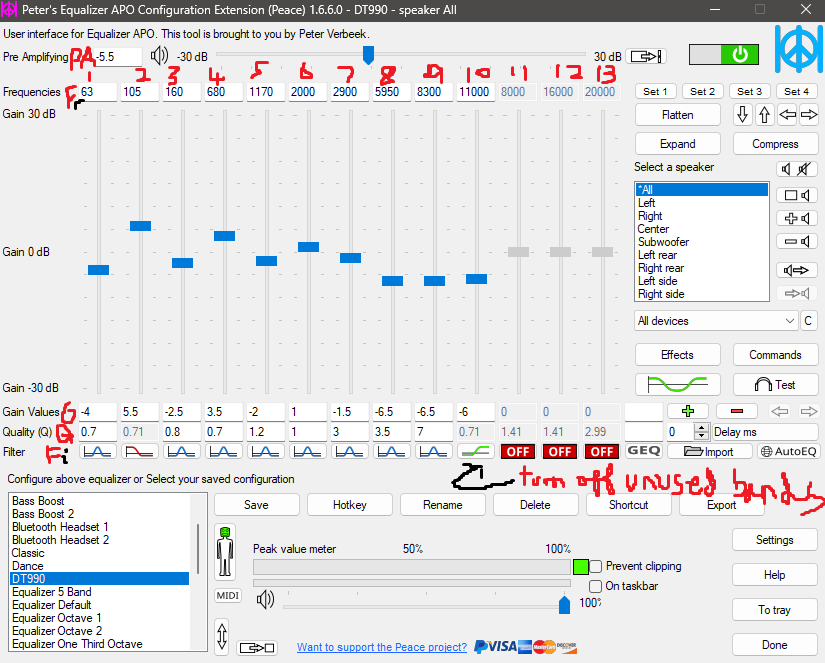Toggle the OFF filter under 20000 Hz
The image size is (825, 663).
coord(602,451)
